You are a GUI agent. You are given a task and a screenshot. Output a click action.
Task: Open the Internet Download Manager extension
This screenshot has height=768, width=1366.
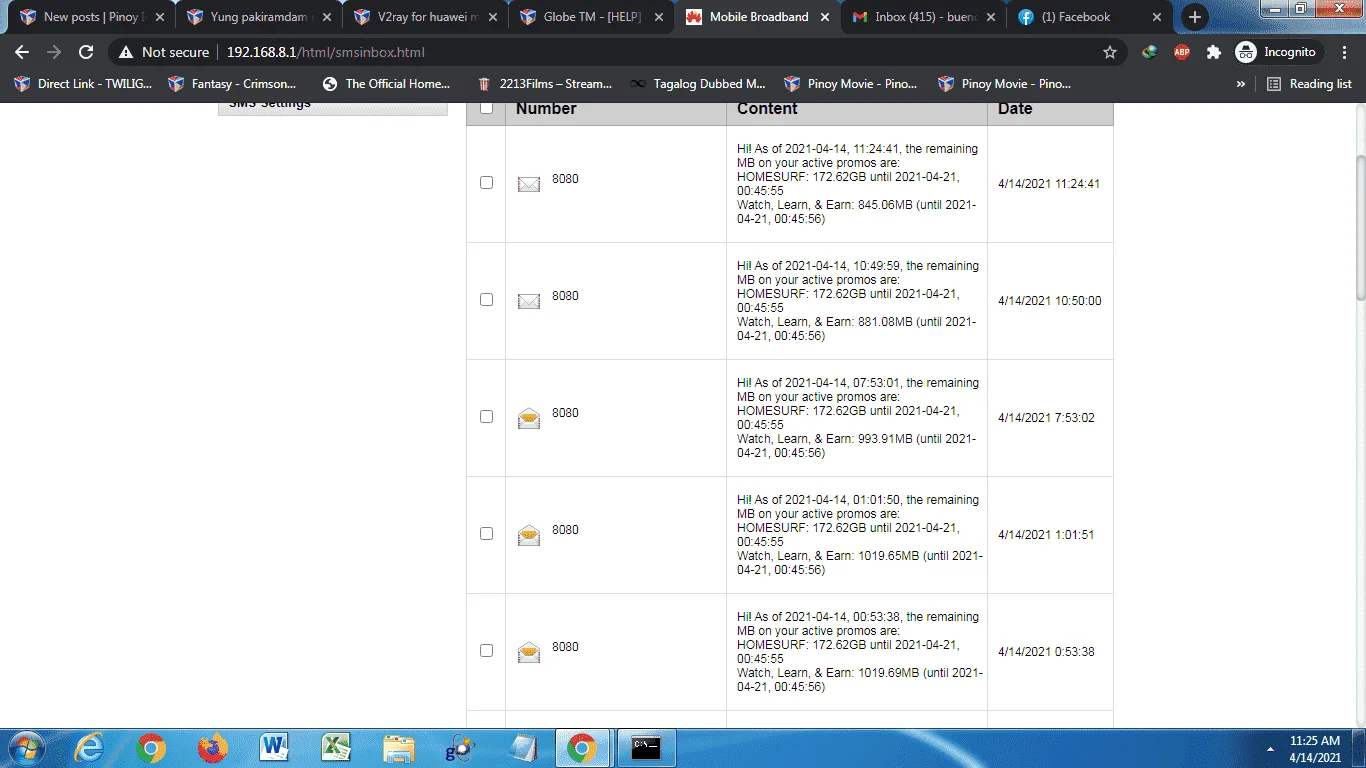[1150, 52]
